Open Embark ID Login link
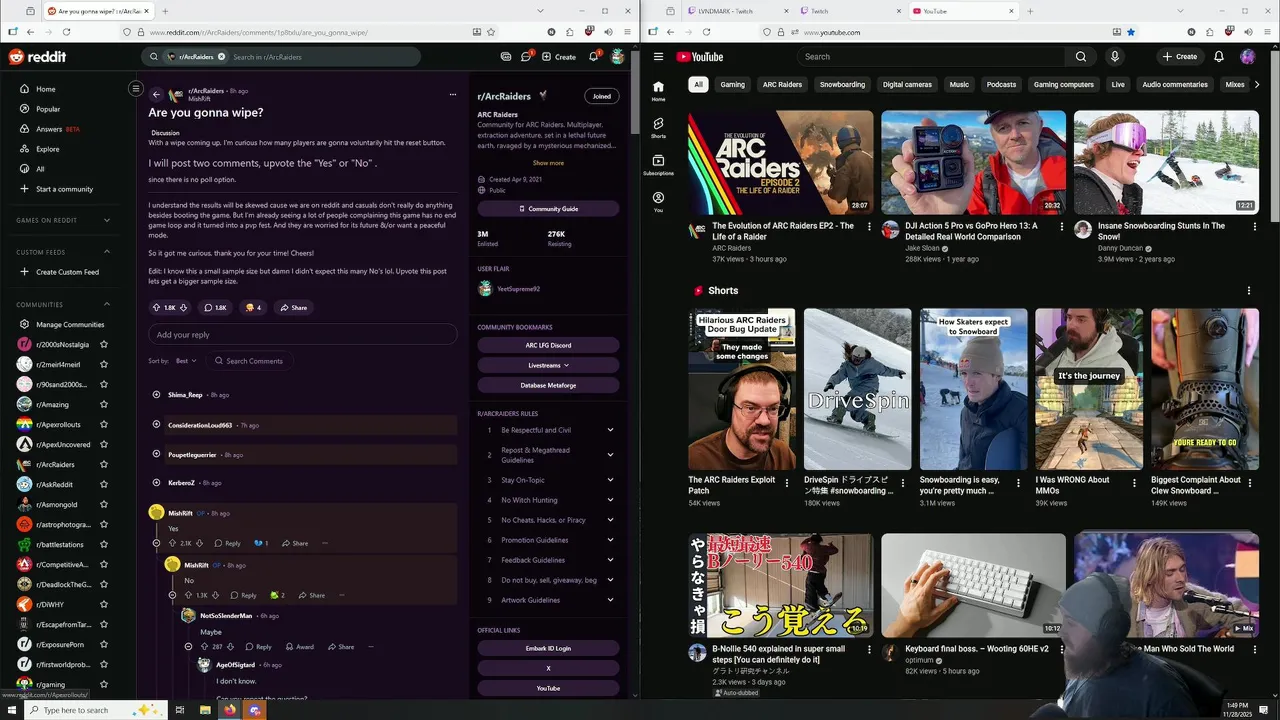Viewport: 1280px width, 720px height. (x=548, y=648)
